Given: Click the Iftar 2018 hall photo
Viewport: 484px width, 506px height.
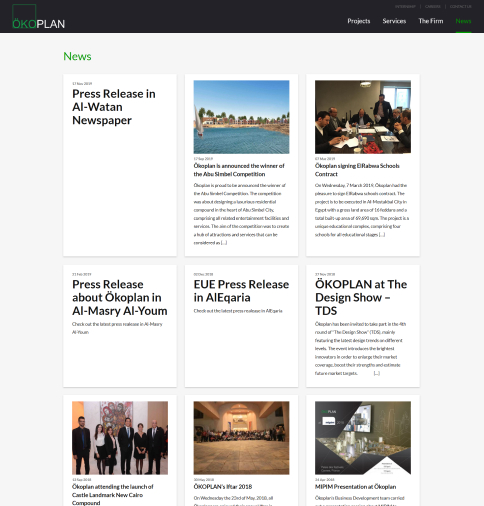Looking at the screenshot, I should click(x=241, y=438).
